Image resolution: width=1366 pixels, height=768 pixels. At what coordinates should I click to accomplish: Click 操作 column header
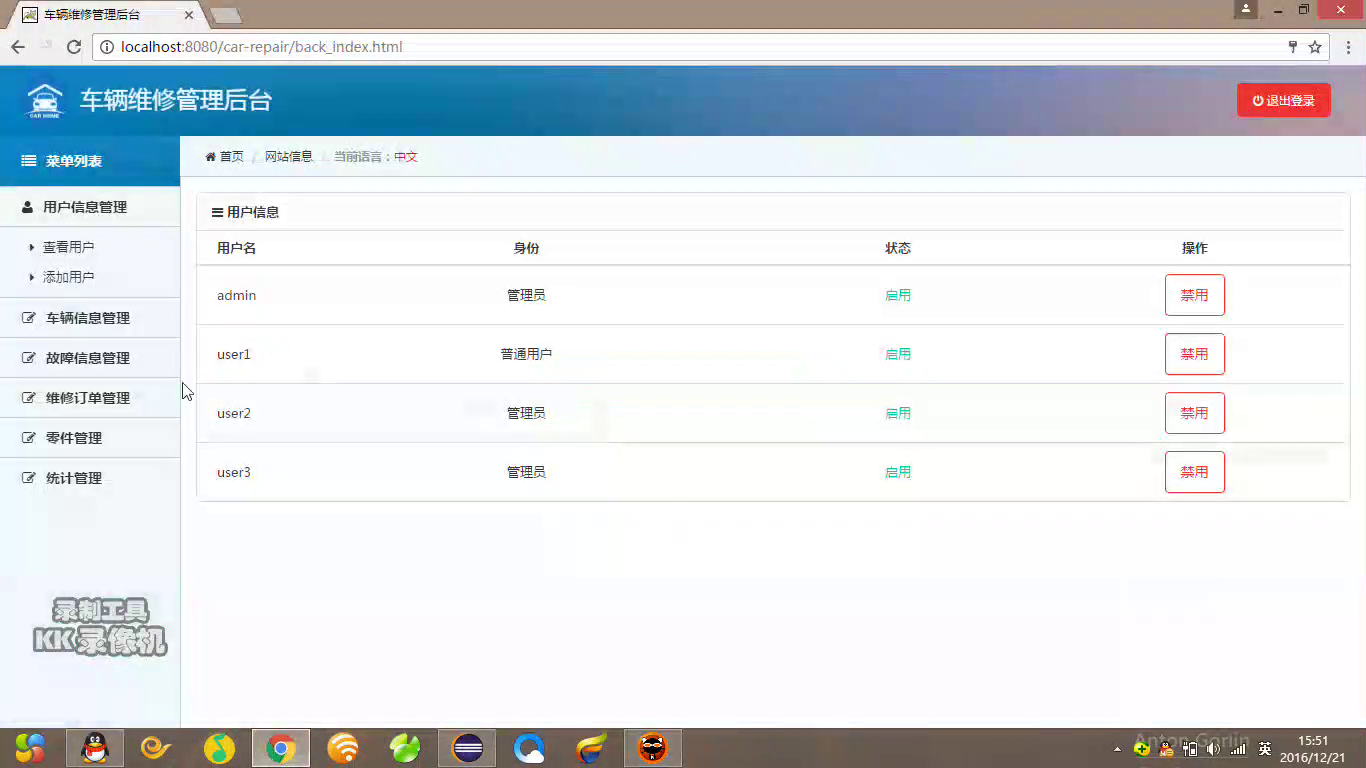pos(1195,248)
